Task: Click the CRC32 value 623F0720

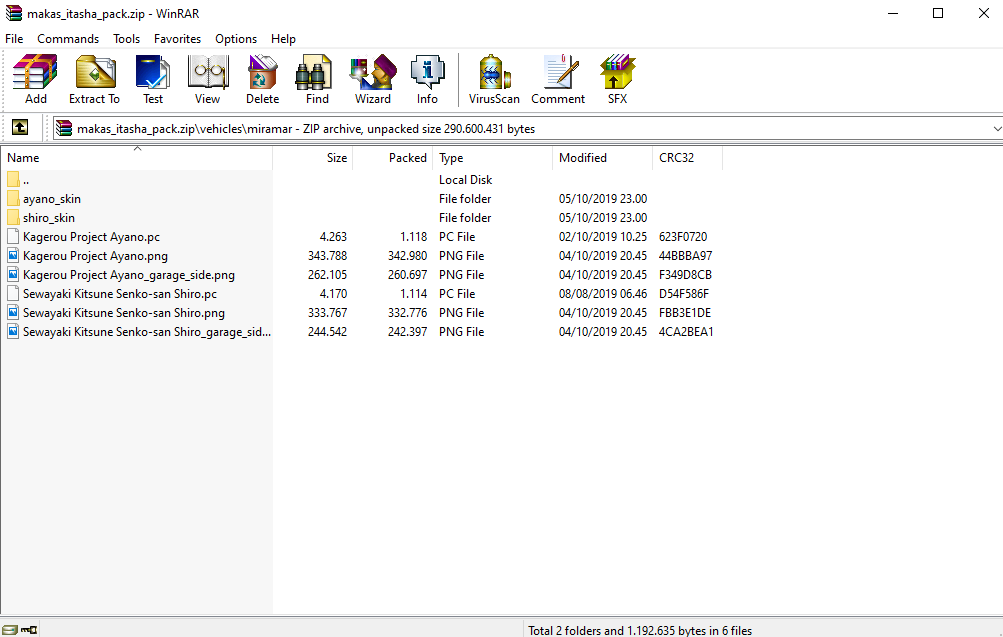Action: pyautogui.click(x=683, y=237)
